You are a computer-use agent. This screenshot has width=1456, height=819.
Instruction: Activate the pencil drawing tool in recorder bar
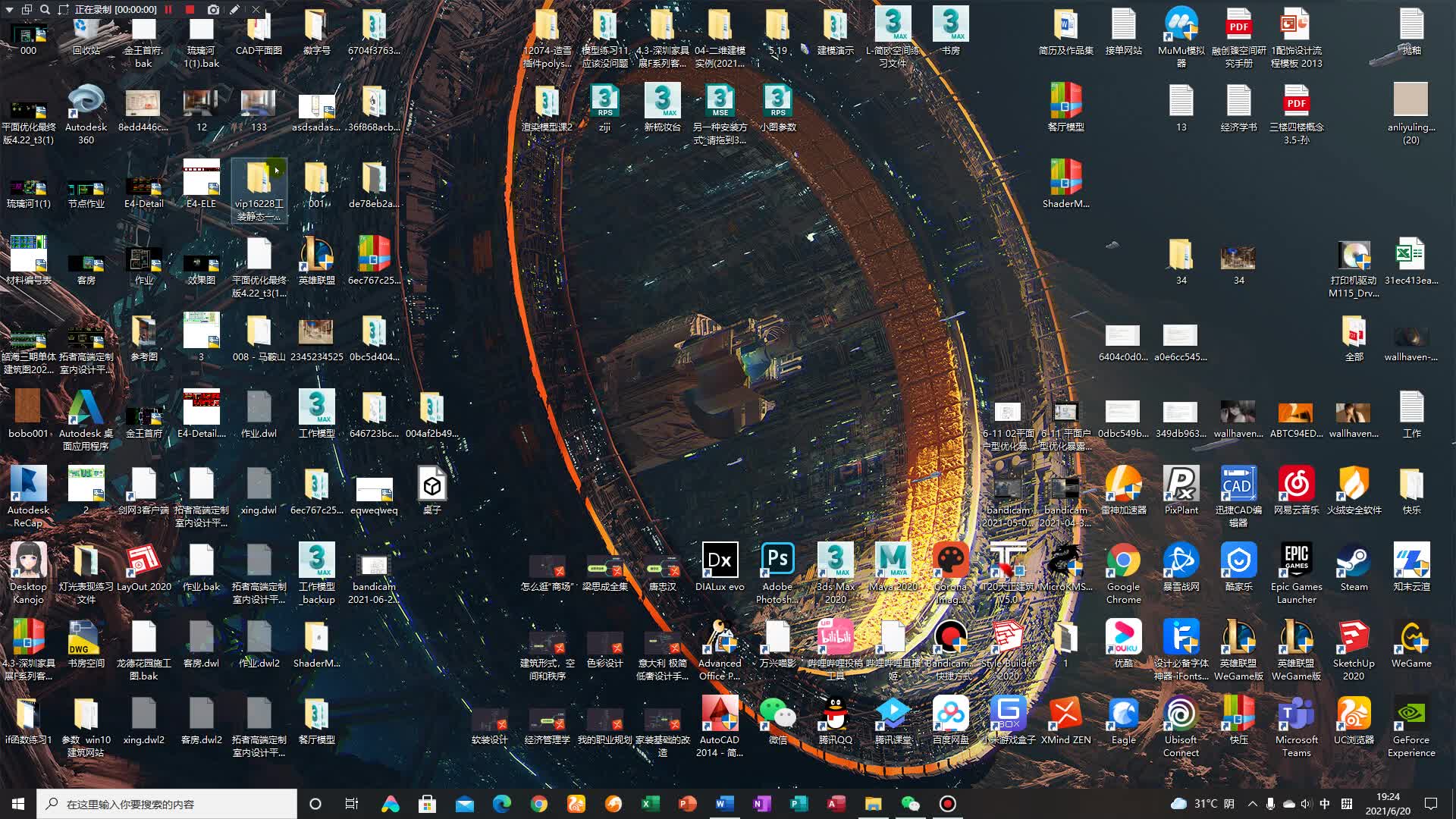pyautogui.click(x=234, y=10)
